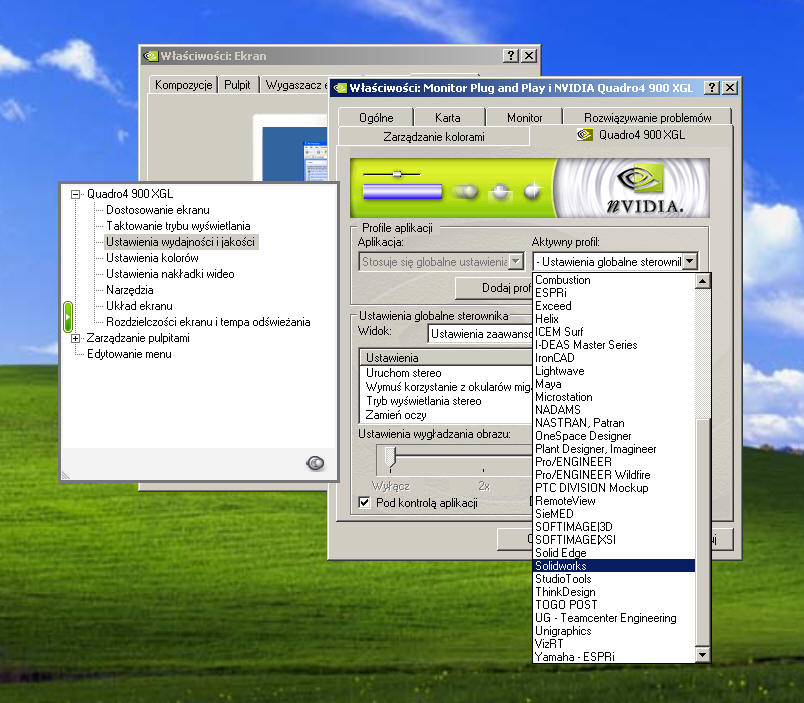Select the Tryb wyświetlania stereo setting
This screenshot has height=703, width=804.
pos(446,401)
